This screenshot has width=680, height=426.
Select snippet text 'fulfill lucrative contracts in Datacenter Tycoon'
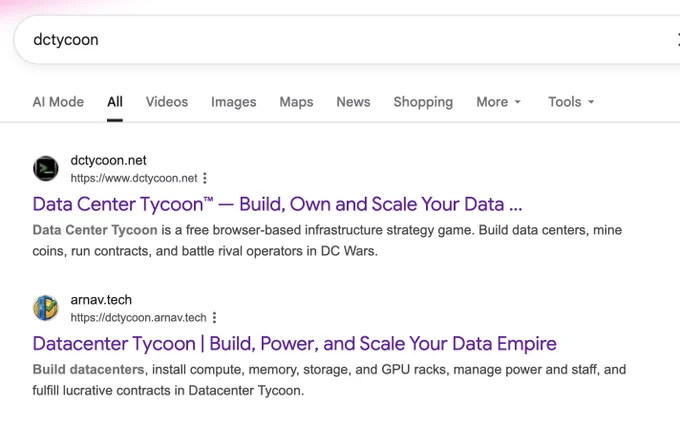pyautogui.click(x=167, y=391)
